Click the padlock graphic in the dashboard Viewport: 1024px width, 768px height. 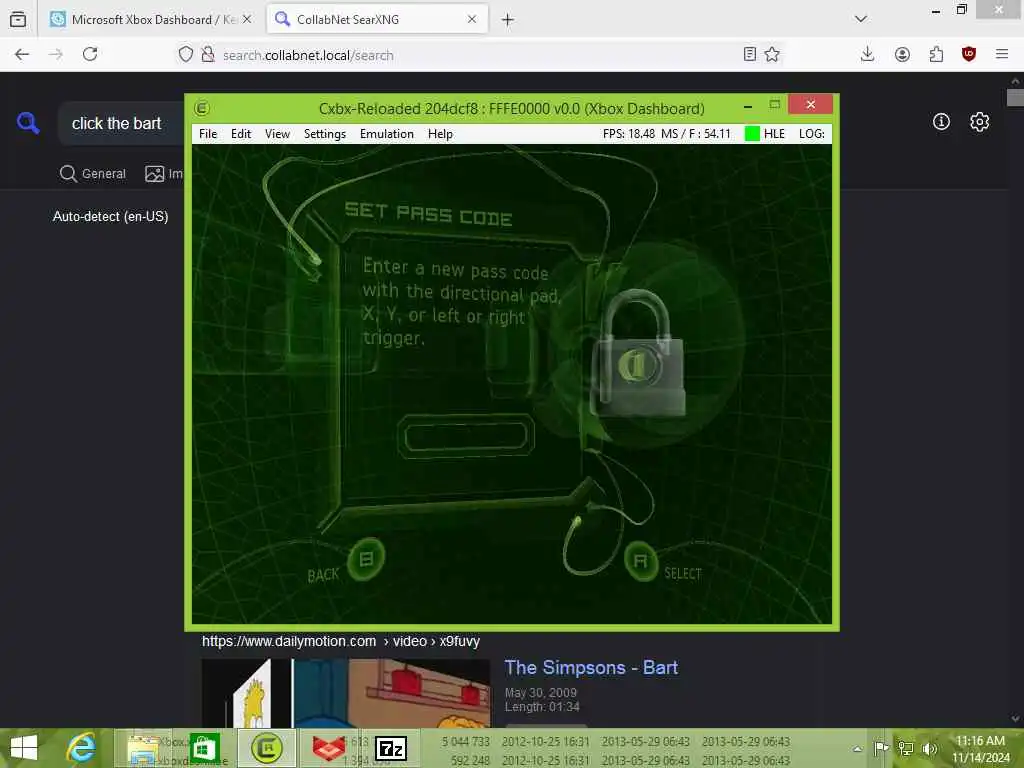[x=641, y=354]
